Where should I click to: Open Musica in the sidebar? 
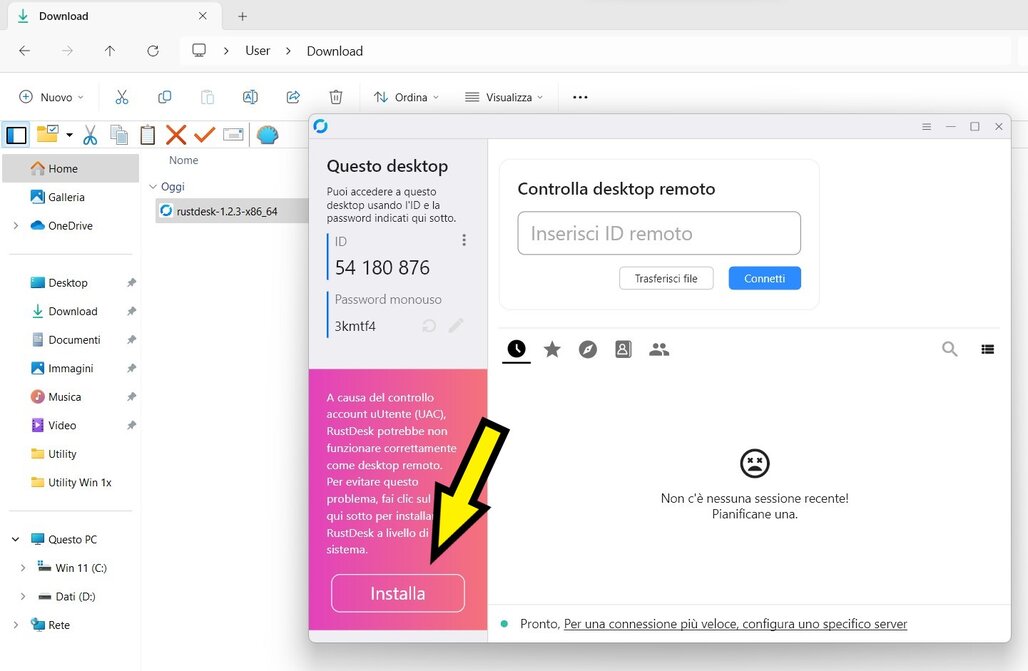[x=64, y=397]
